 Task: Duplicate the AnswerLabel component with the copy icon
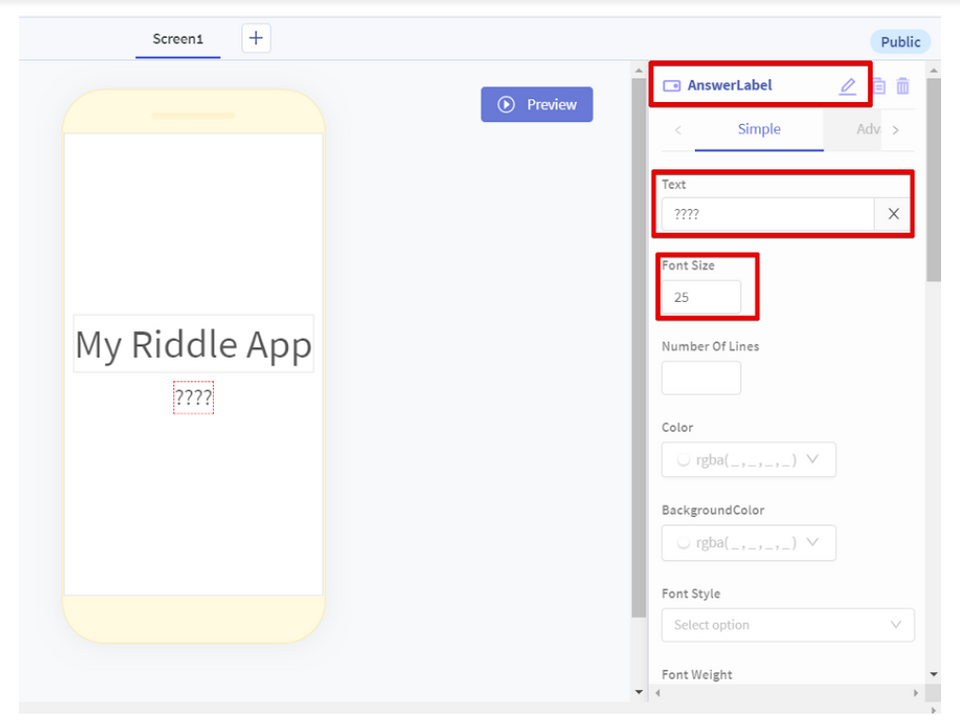[879, 86]
